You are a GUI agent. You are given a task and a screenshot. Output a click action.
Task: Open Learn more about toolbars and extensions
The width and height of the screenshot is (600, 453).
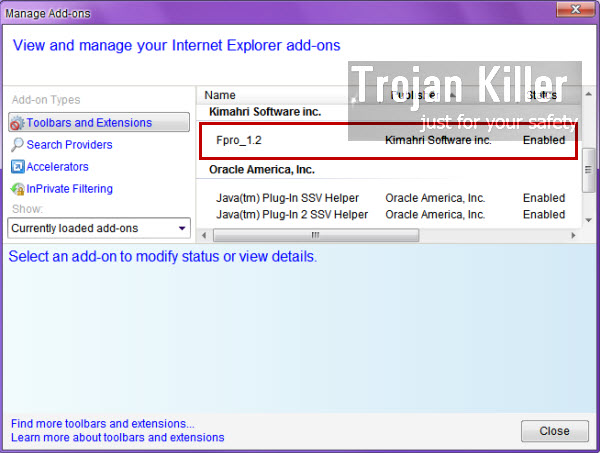coord(117,438)
